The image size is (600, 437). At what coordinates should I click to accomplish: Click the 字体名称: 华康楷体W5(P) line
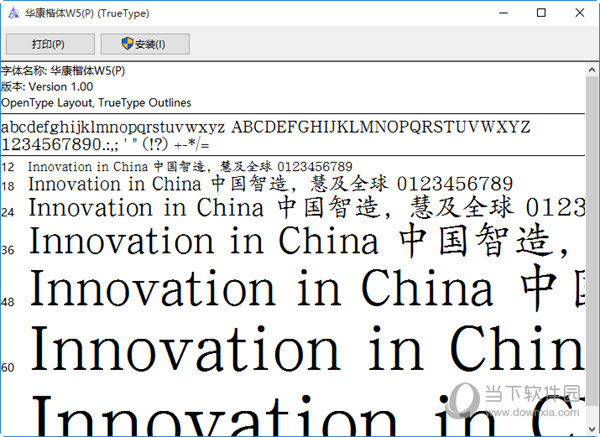pos(63,71)
